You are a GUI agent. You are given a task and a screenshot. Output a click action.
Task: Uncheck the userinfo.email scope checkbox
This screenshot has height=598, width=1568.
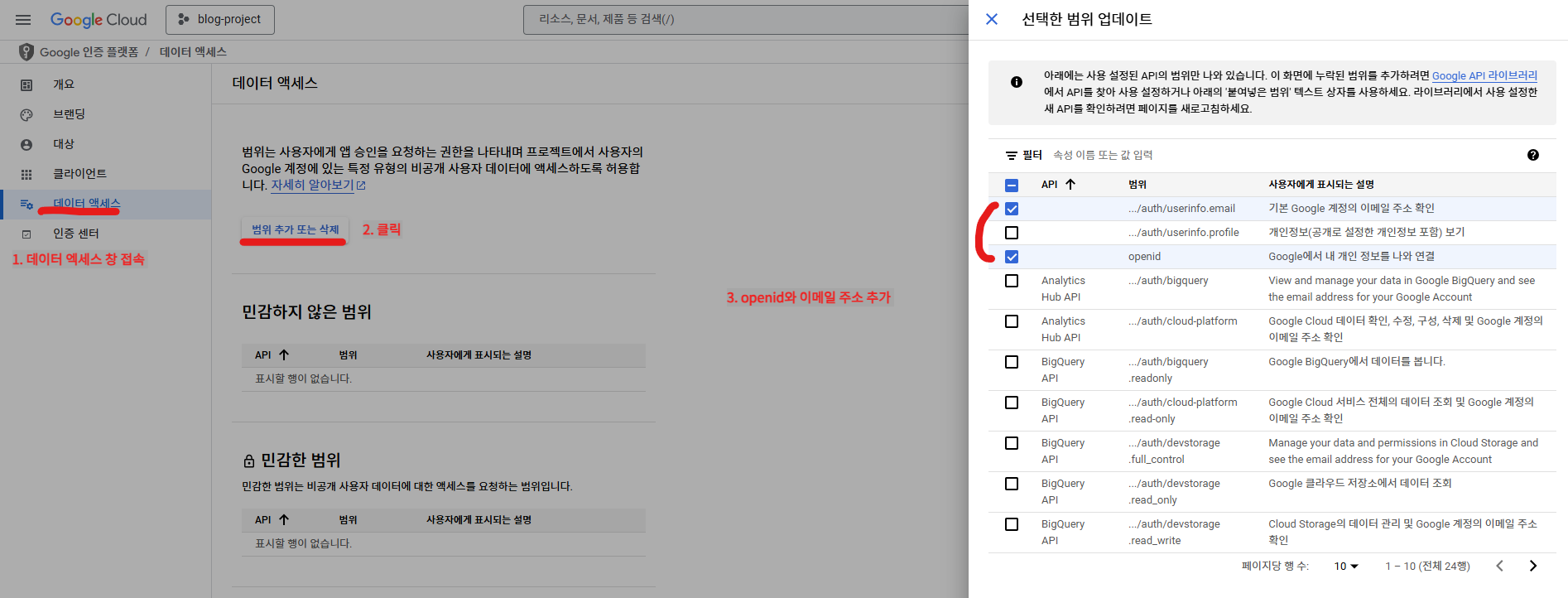coord(1012,209)
